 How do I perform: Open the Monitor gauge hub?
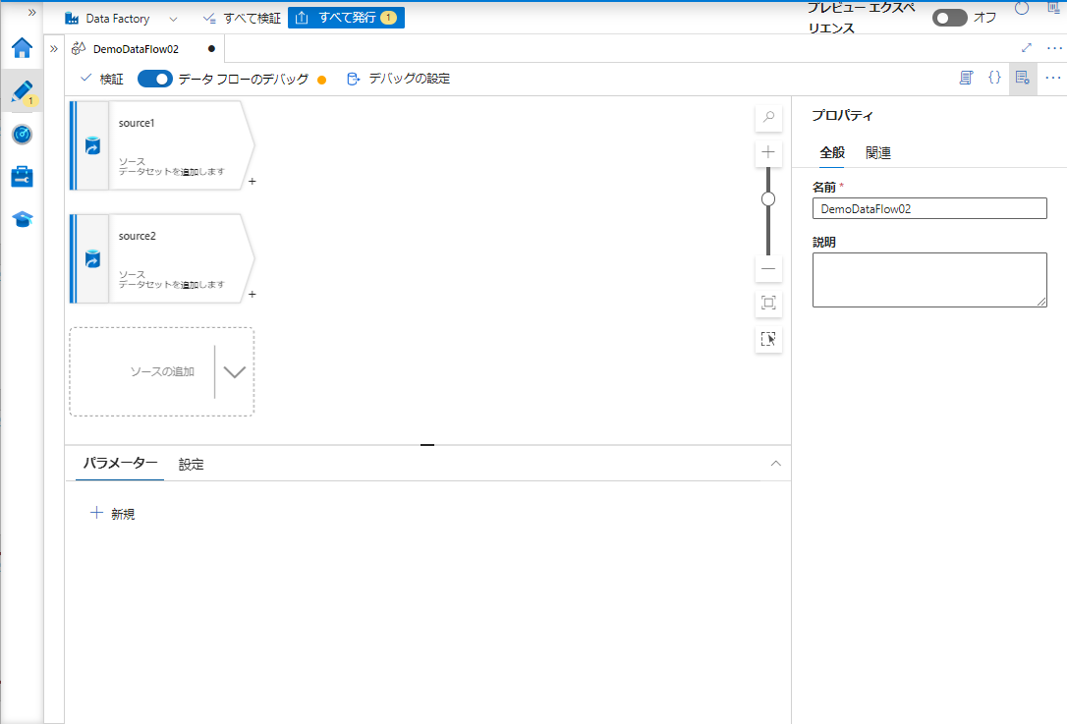[x=22, y=134]
